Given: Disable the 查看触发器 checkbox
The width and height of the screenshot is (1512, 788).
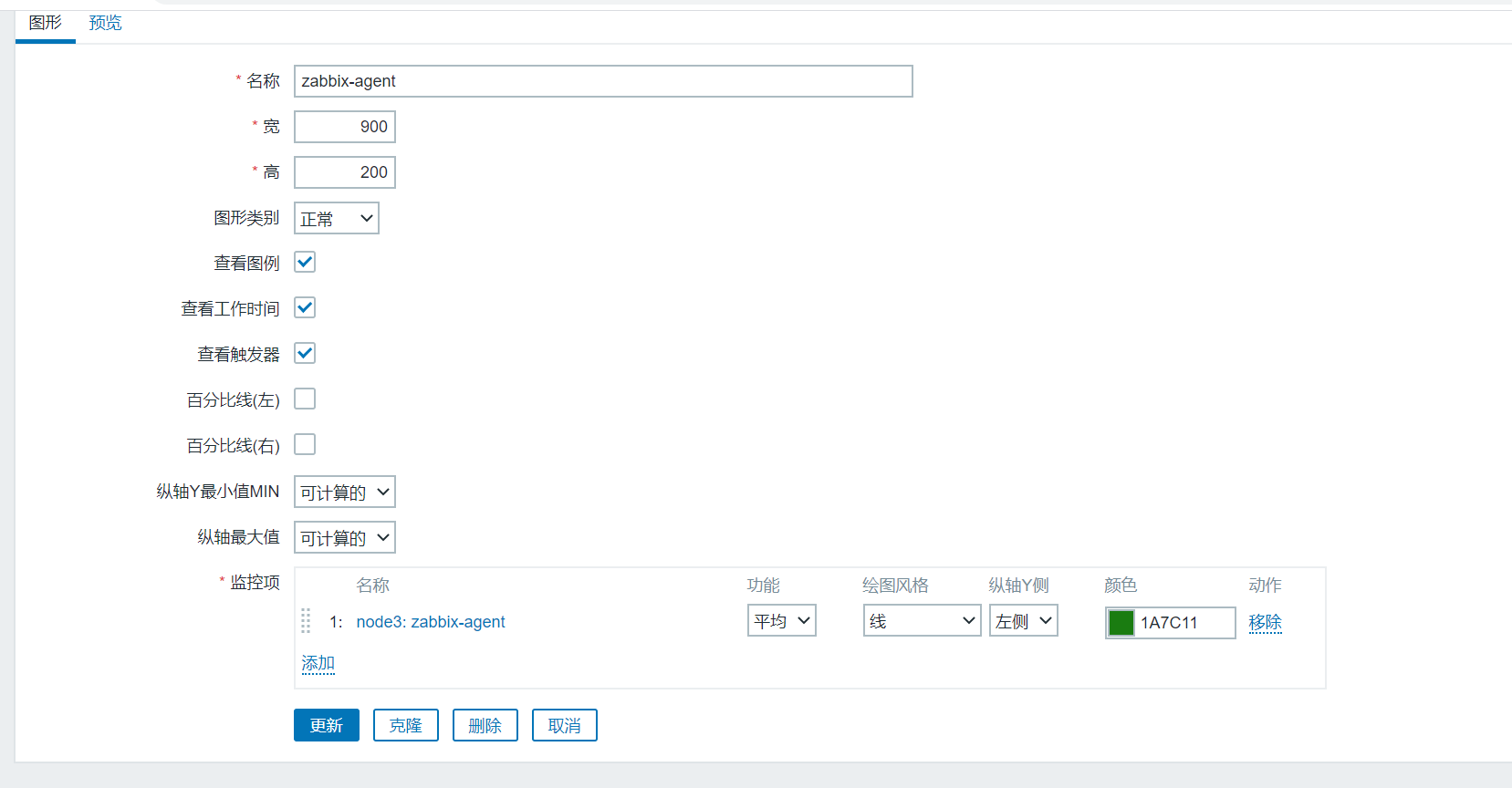Looking at the screenshot, I should pos(305,354).
